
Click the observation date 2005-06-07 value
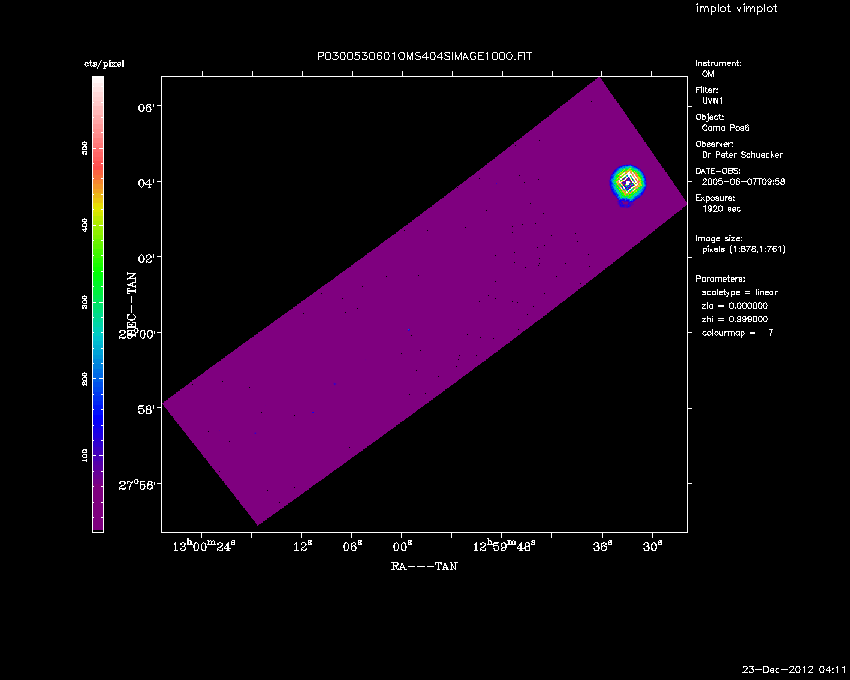[743, 182]
